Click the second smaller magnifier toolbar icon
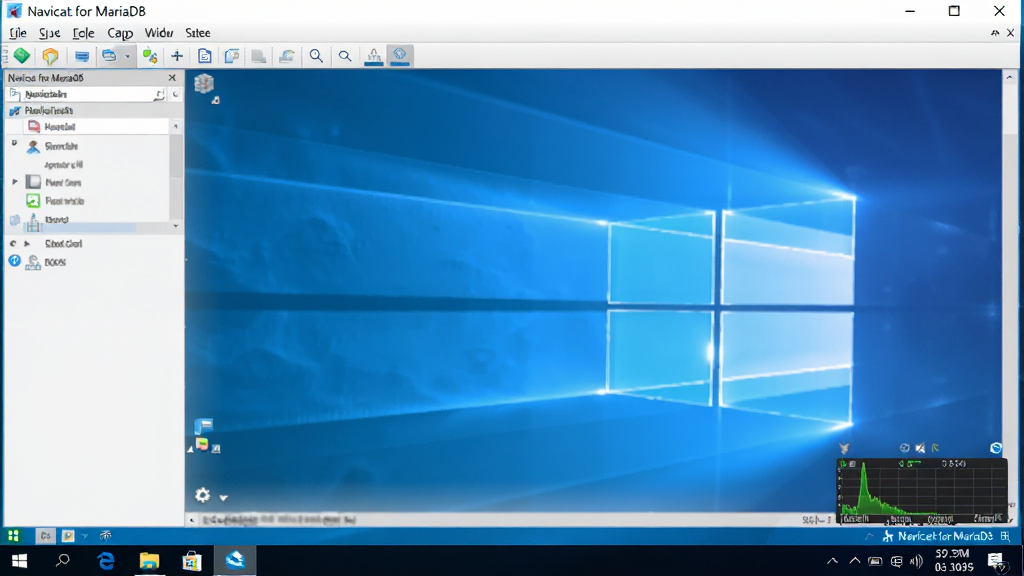This screenshot has width=1024, height=576. [x=345, y=57]
